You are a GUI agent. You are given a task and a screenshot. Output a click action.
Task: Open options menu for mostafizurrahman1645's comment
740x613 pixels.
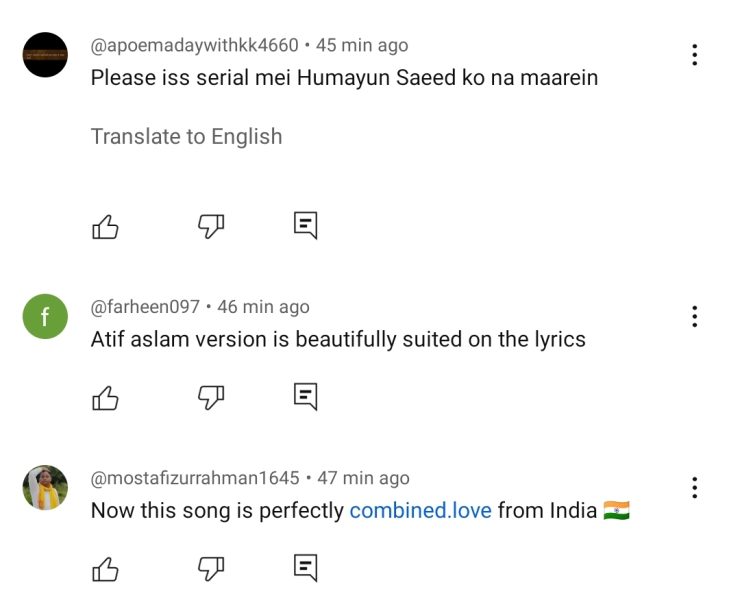[x=694, y=488]
